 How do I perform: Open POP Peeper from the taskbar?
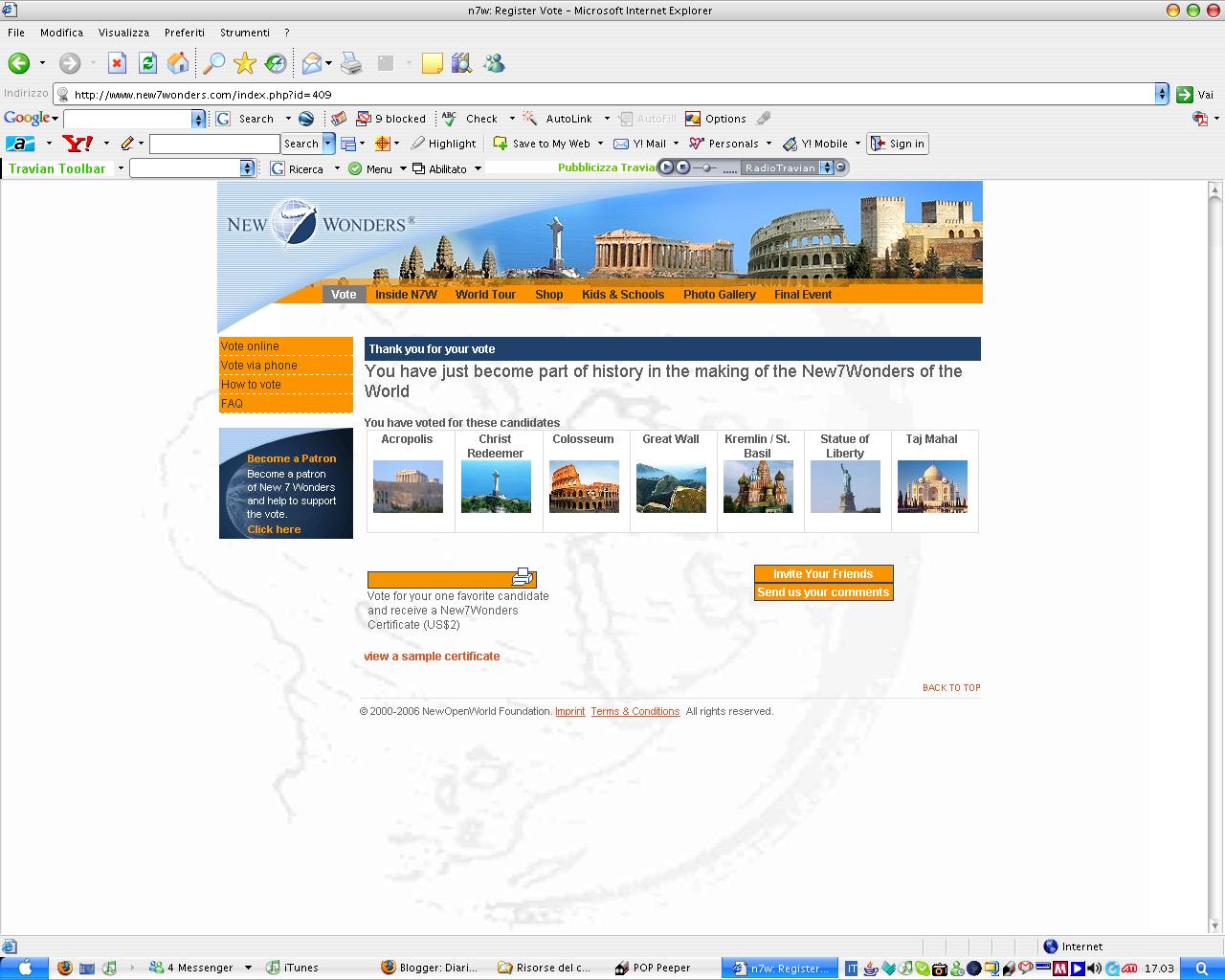652,968
